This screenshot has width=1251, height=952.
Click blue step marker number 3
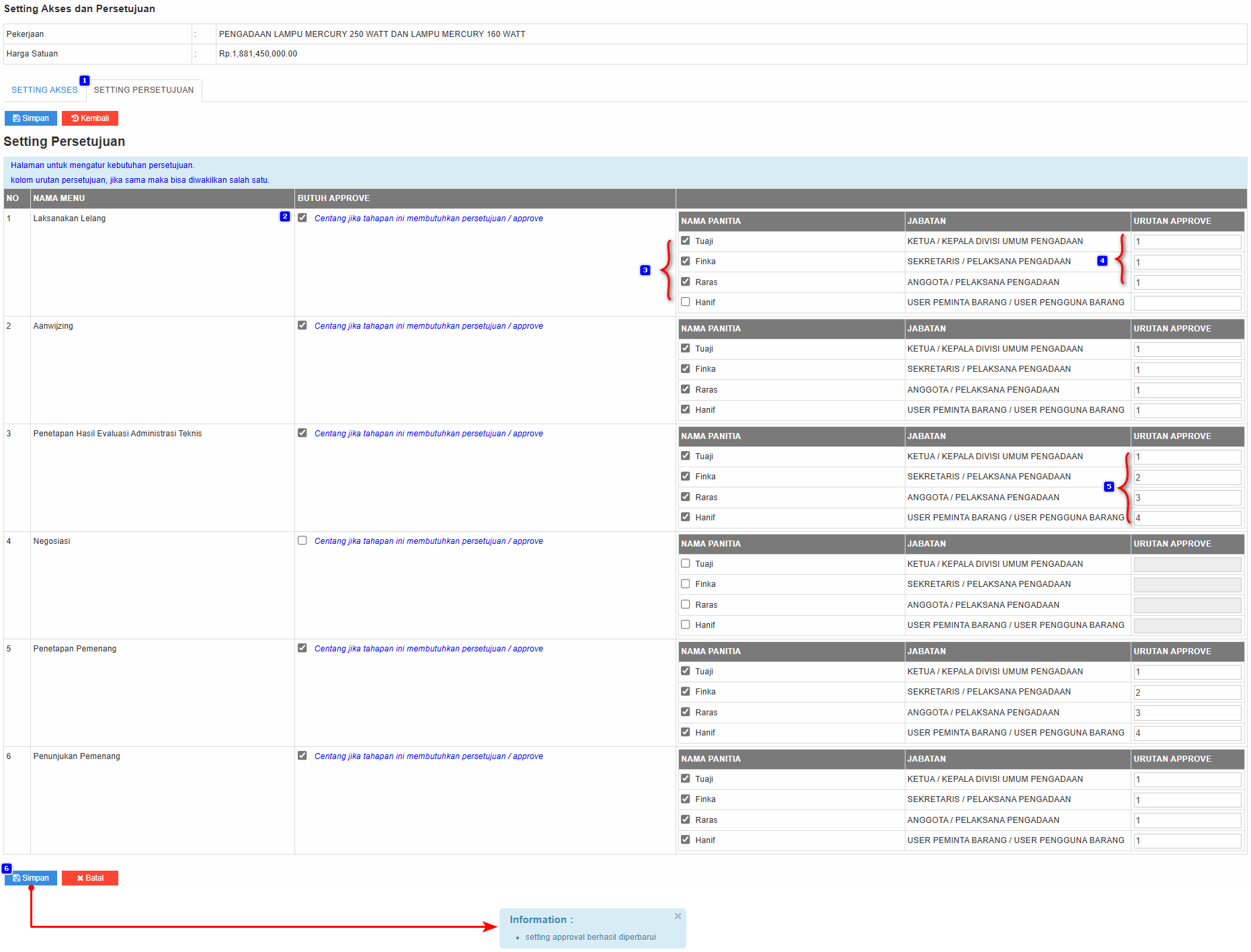[645, 270]
